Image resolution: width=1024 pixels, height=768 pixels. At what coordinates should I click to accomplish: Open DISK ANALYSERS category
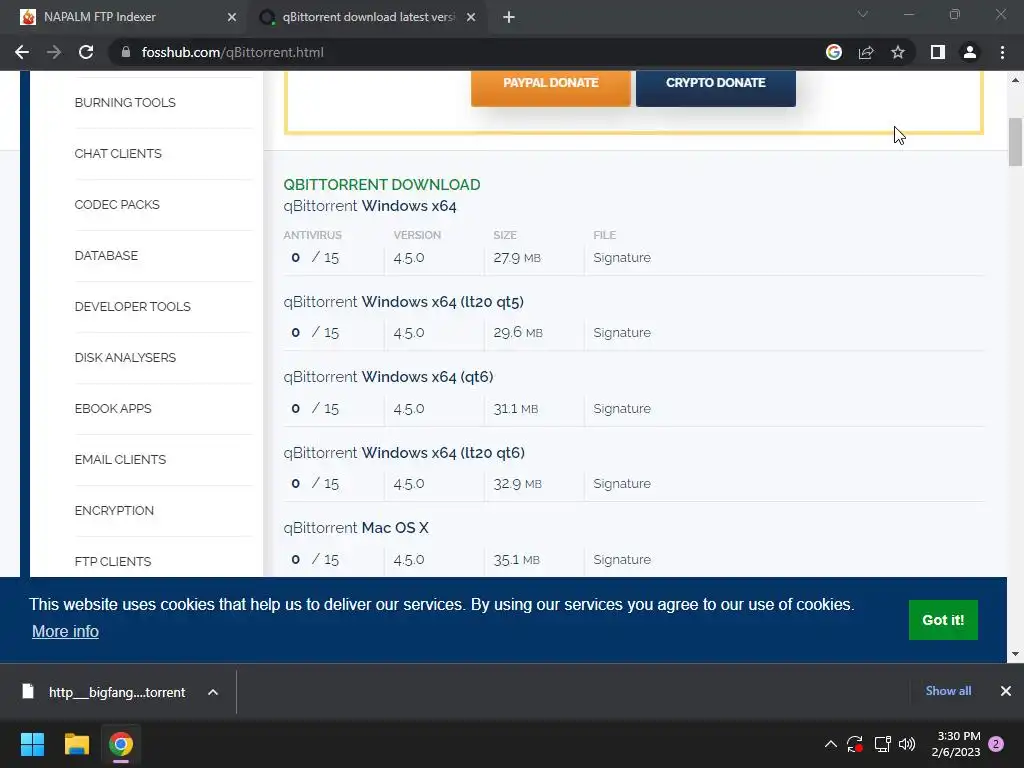click(125, 357)
